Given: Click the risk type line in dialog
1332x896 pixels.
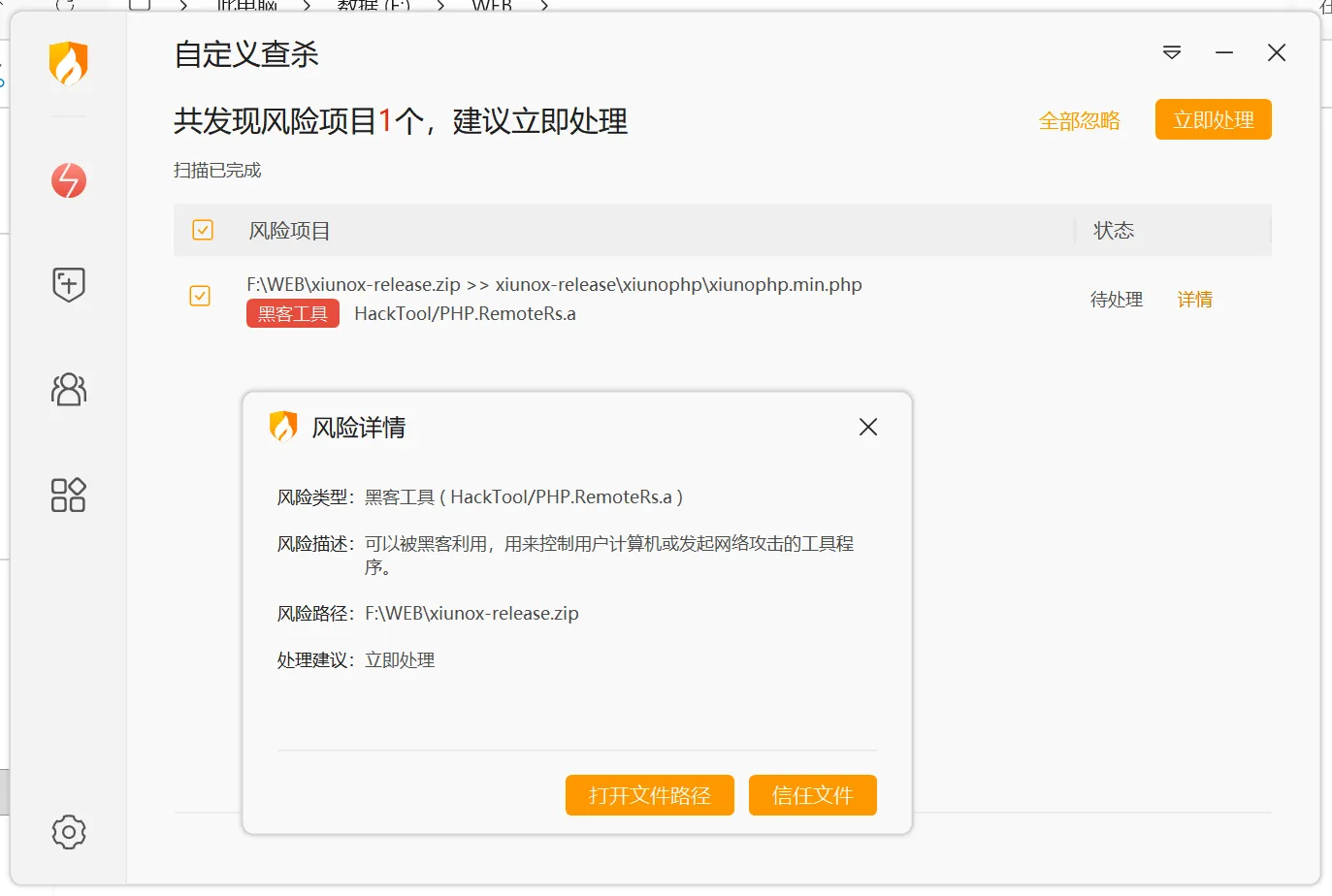Looking at the screenshot, I should tap(480, 497).
